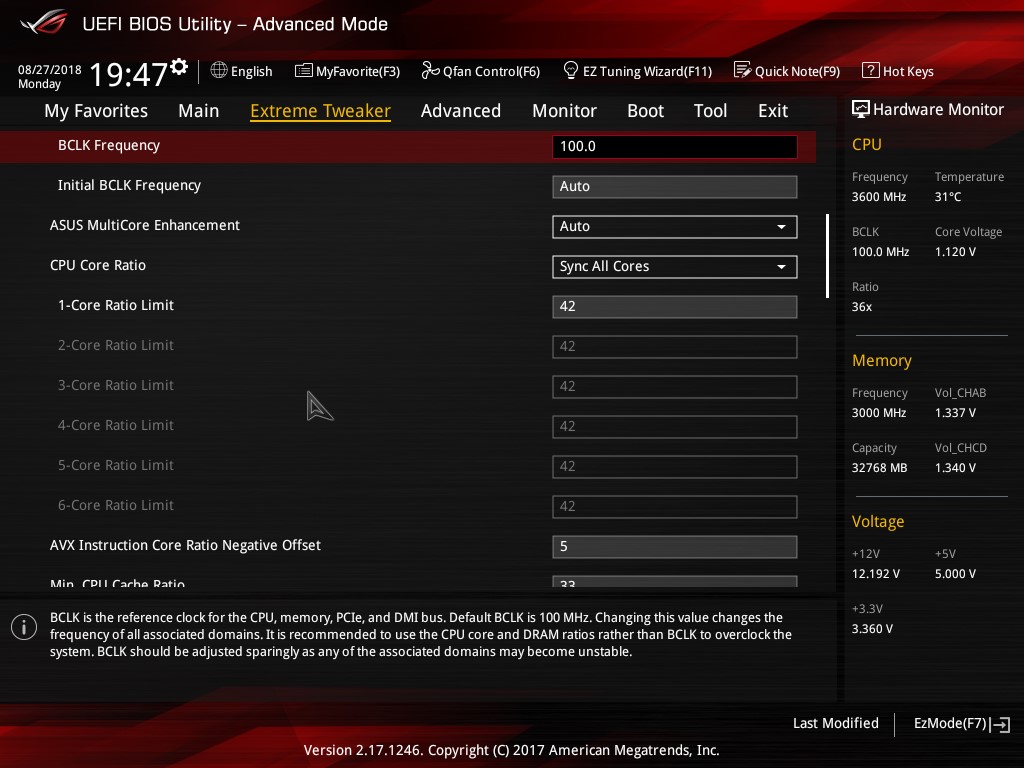This screenshot has height=768, width=1024.
Task: Click ASUS MultiCore Enhancement dropdown arrow
Action: tap(781, 227)
